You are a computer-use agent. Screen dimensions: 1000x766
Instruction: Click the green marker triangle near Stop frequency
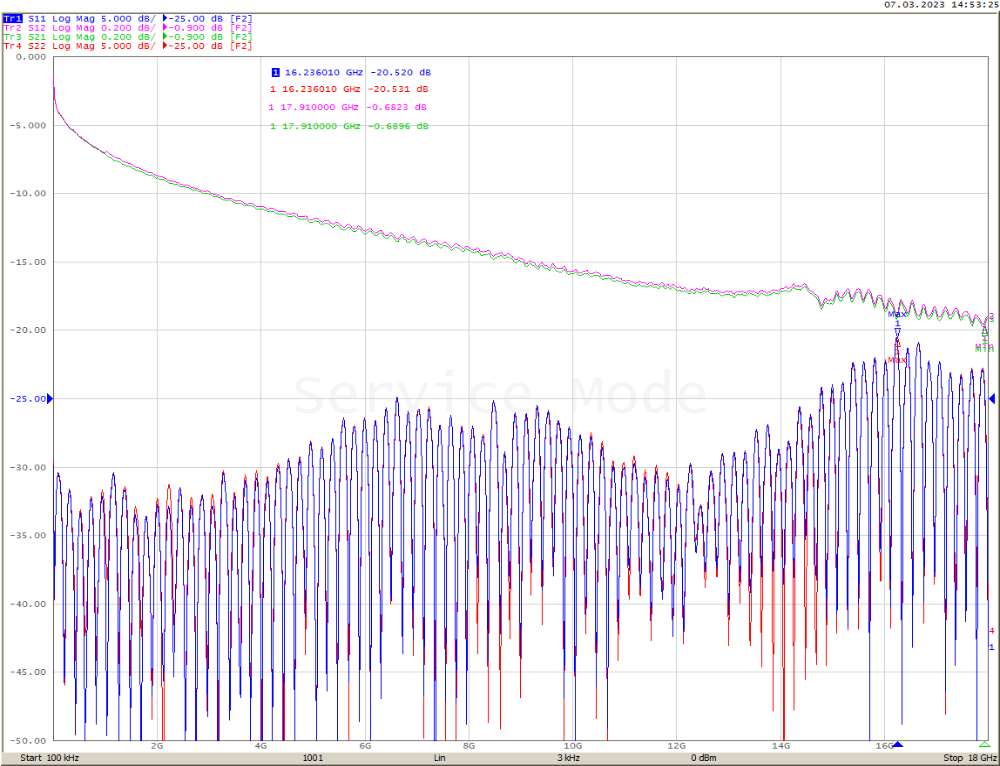click(984, 745)
